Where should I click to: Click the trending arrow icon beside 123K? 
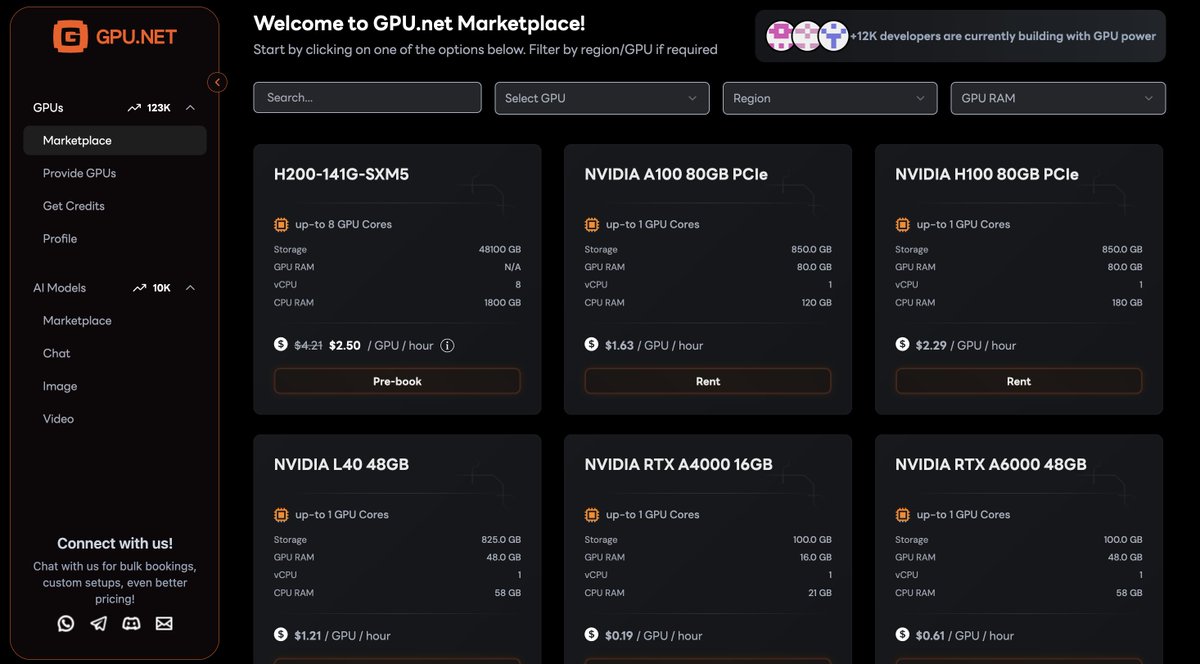point(134,108)
